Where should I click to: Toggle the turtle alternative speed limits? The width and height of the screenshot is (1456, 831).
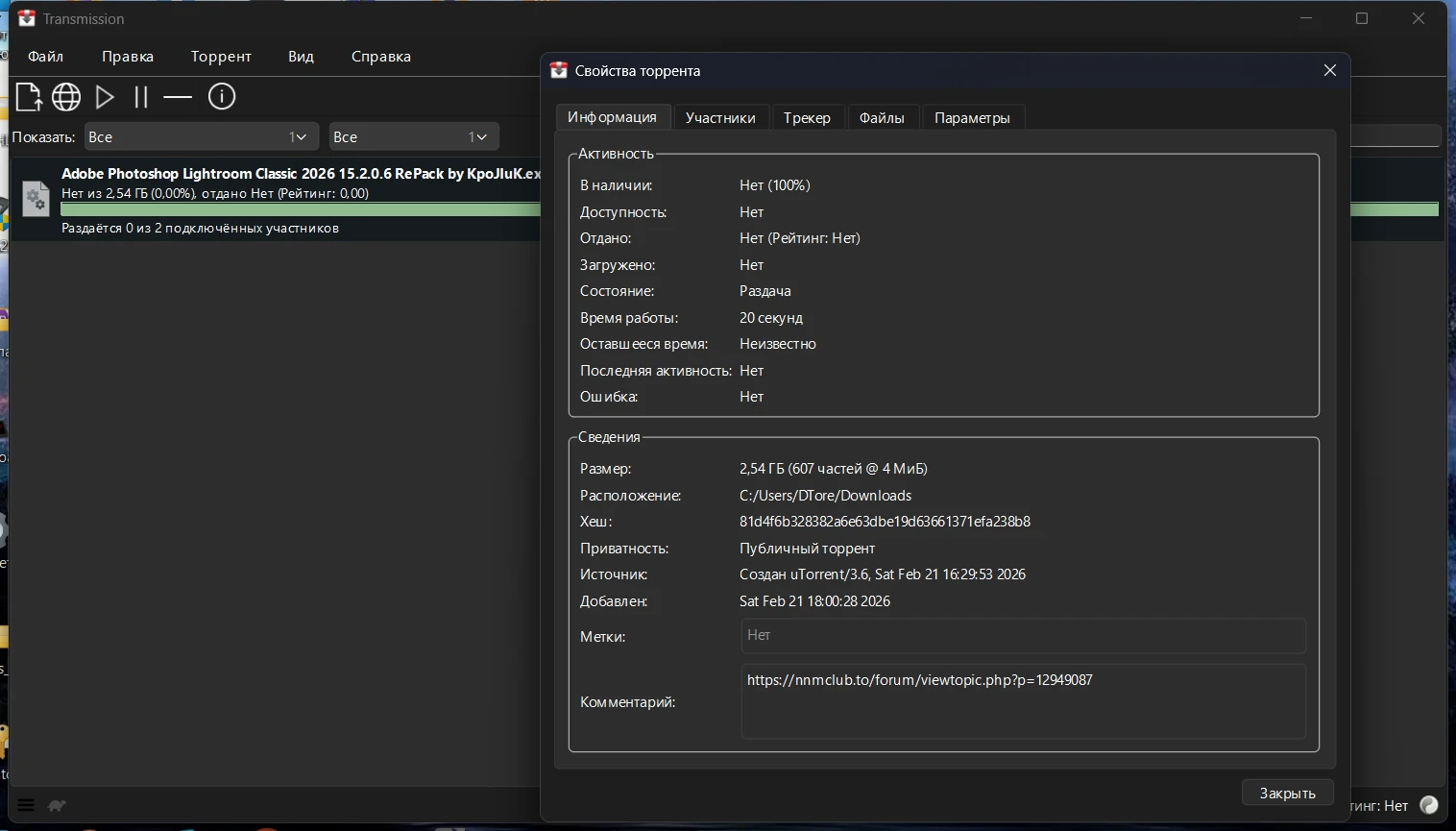point(58,805)
